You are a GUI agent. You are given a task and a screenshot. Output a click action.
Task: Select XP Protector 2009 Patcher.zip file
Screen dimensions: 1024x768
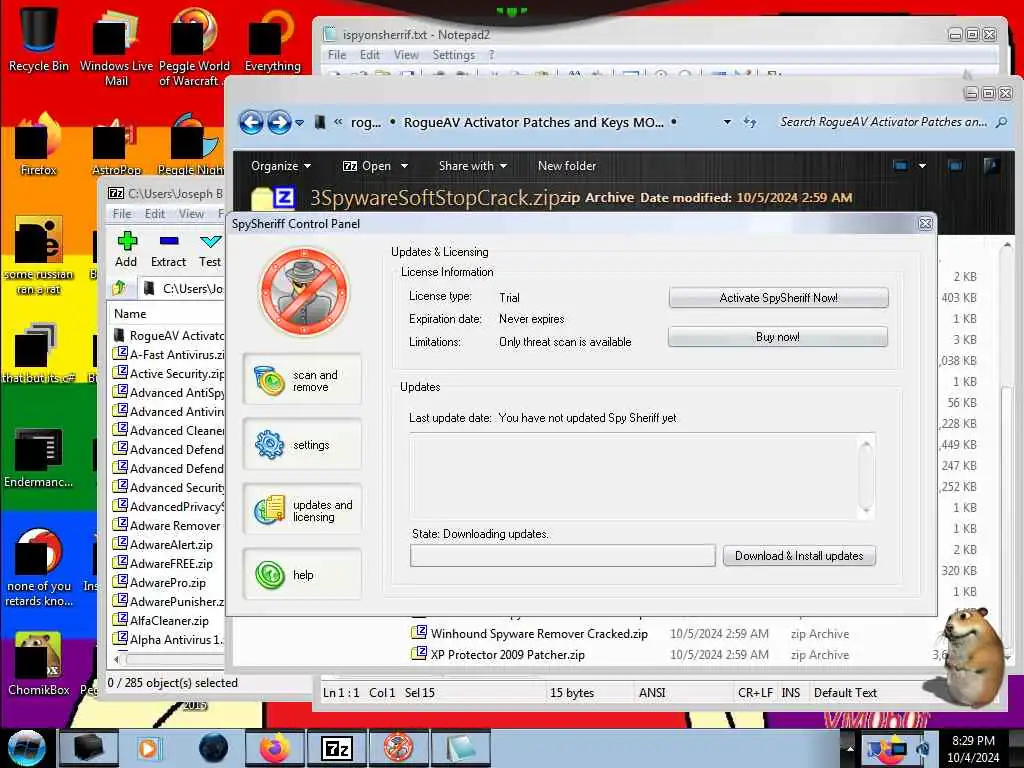point(498,654)
